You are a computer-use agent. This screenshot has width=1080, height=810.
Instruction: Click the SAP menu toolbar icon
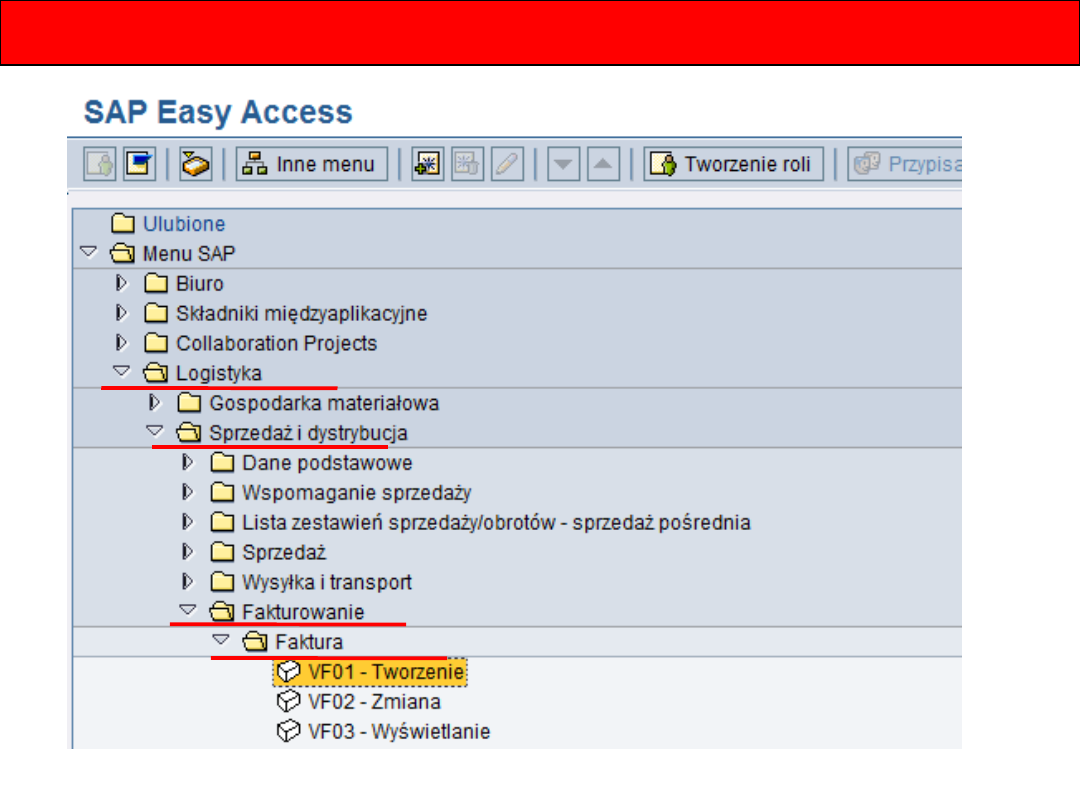click(137, 165)
